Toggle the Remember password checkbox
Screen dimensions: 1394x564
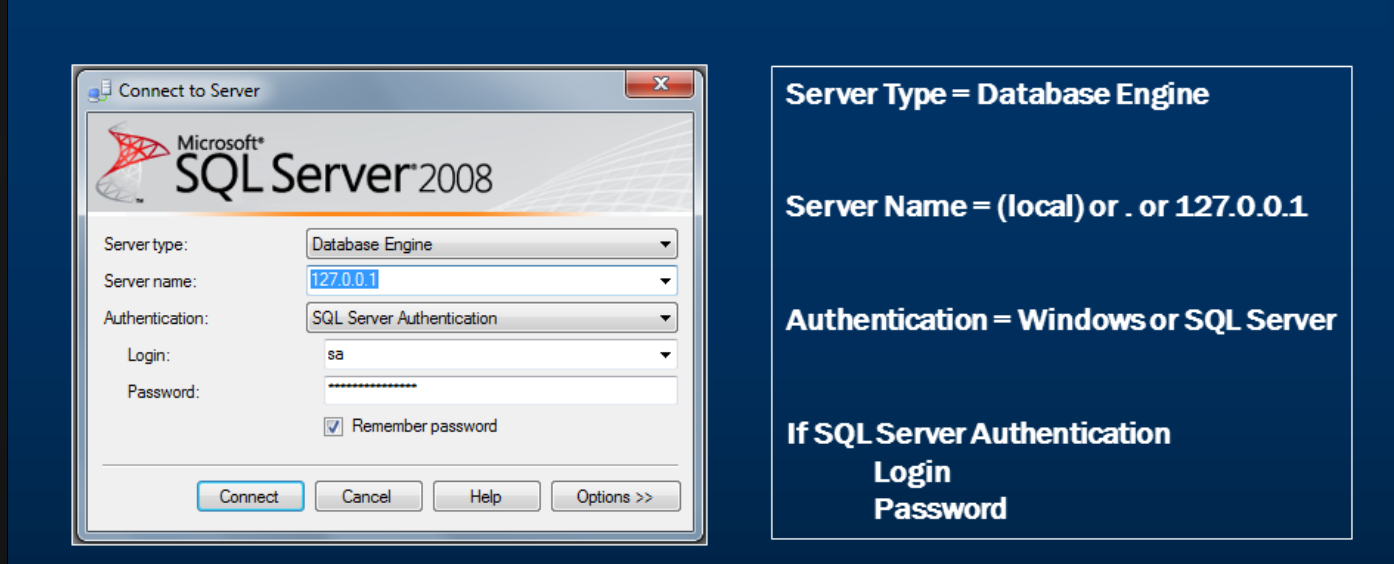coord(333,427)
